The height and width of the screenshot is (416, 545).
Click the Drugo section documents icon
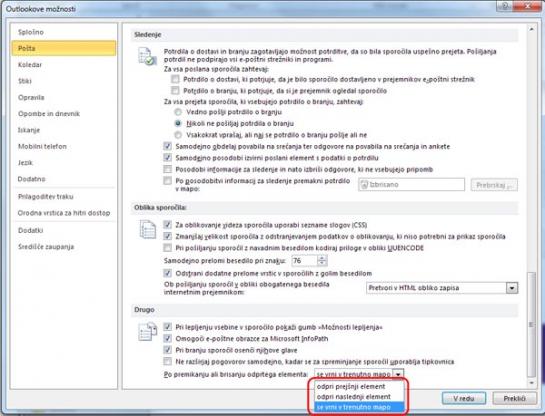tap(148, 331)
